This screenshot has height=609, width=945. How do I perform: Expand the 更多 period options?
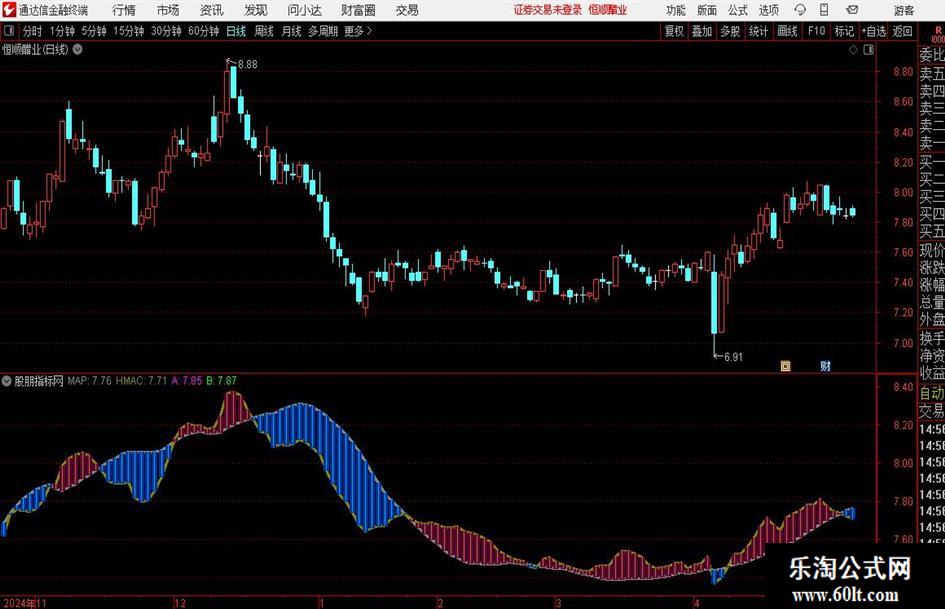358,31
